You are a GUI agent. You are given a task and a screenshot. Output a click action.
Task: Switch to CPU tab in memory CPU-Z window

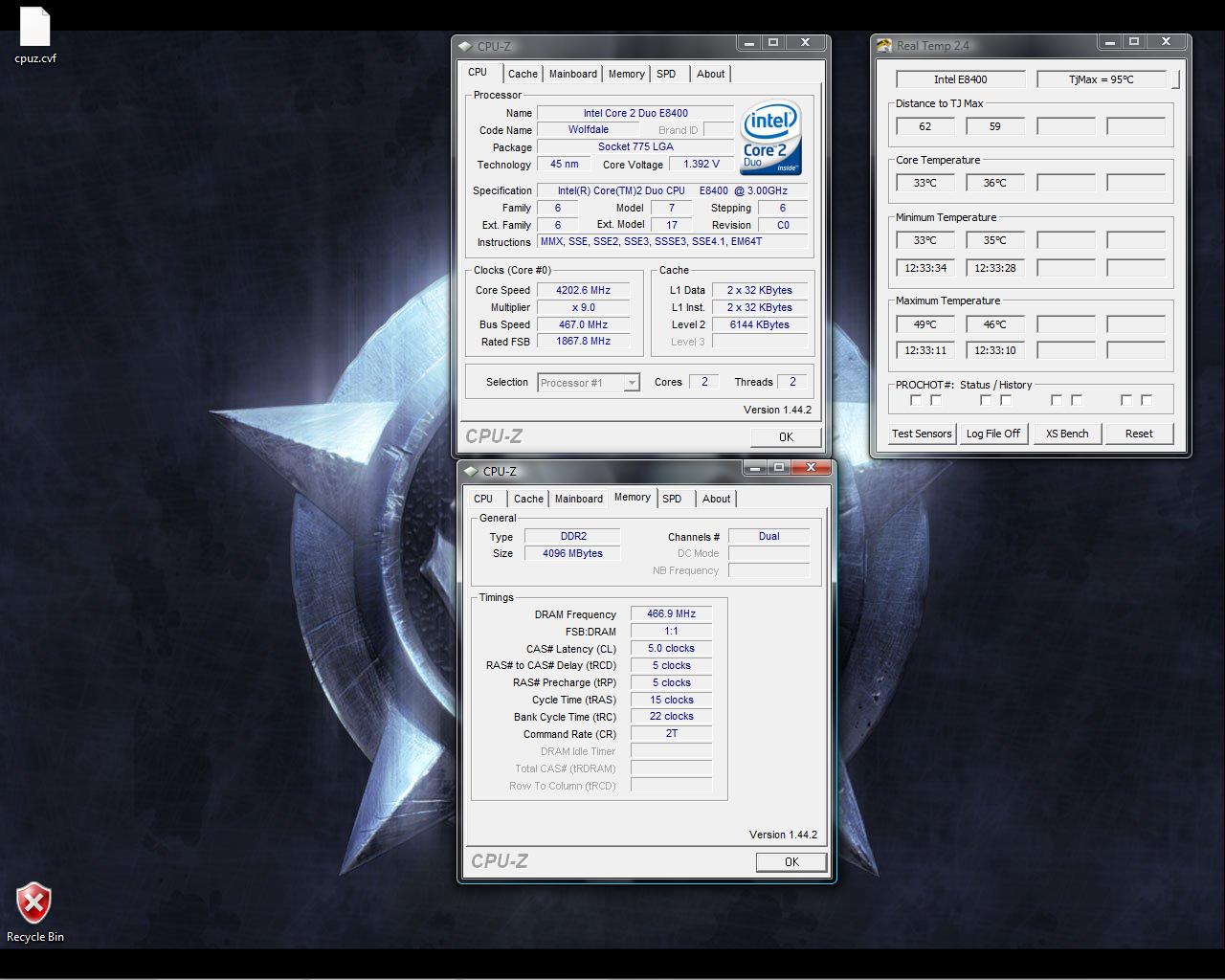tap(483, 499)
